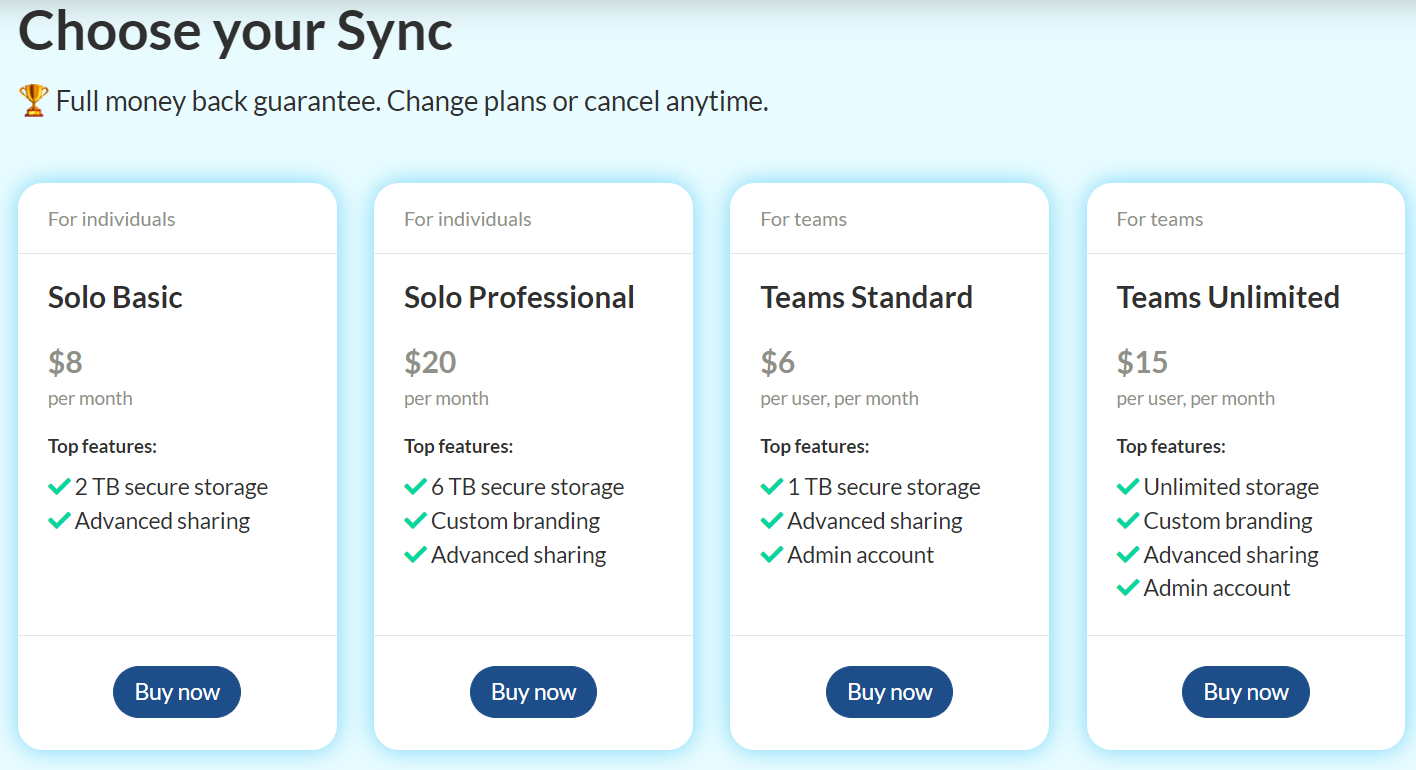This screenshot has width=1416, height=770.
Task: Click checkmark beside Teams Standard Admin account
Action: pos(772,555)
